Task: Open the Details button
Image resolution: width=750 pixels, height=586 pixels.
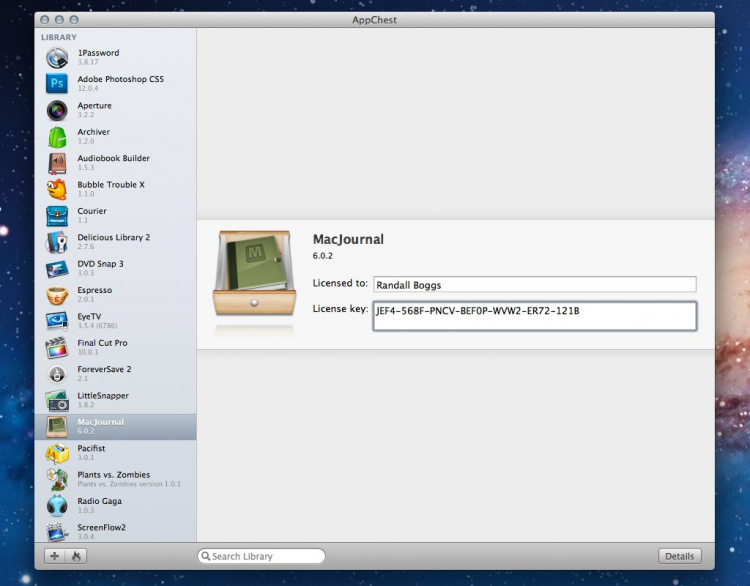Action: (x=679, y=556)
